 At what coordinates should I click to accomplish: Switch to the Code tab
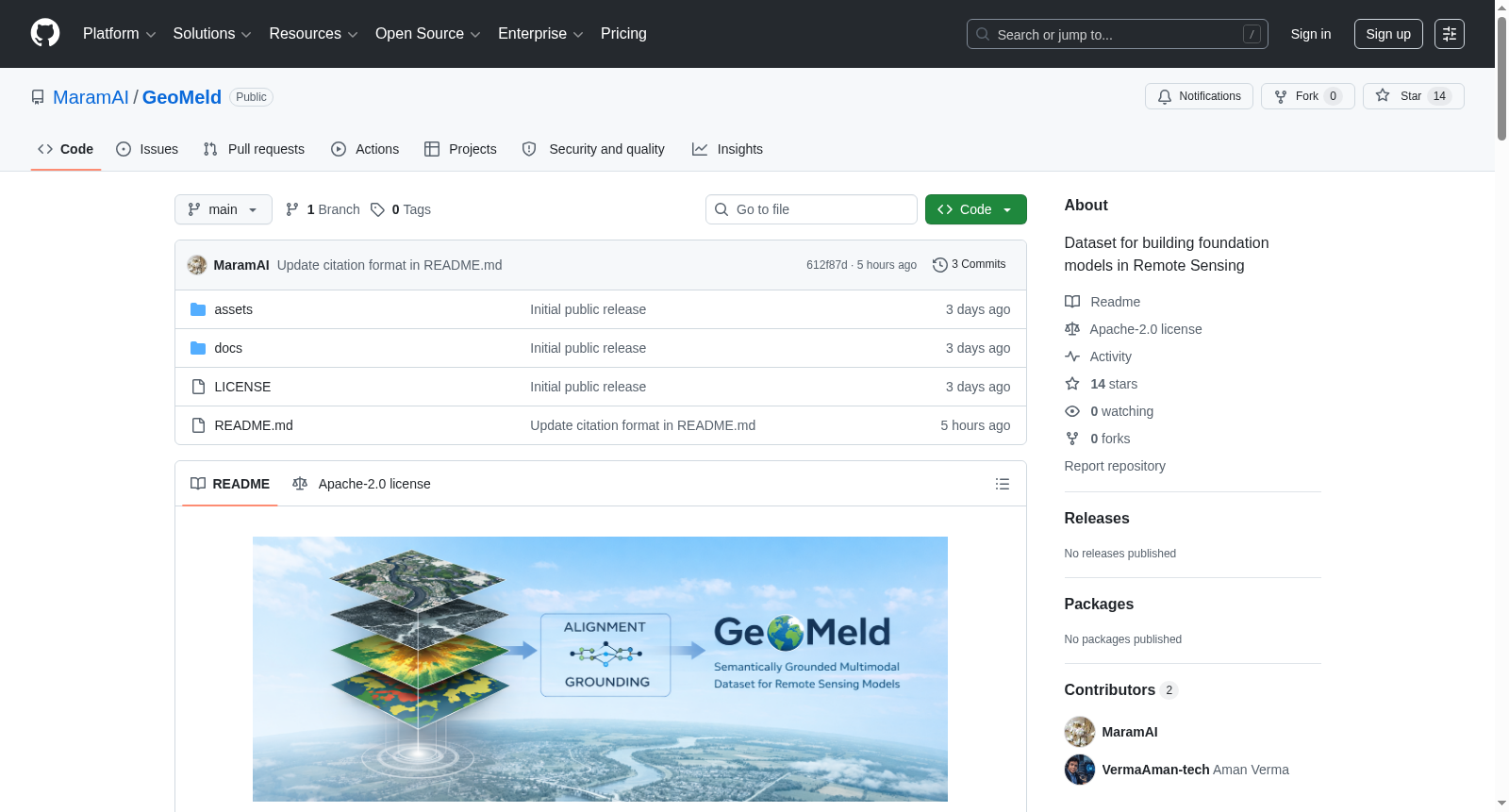coord(66,149)
